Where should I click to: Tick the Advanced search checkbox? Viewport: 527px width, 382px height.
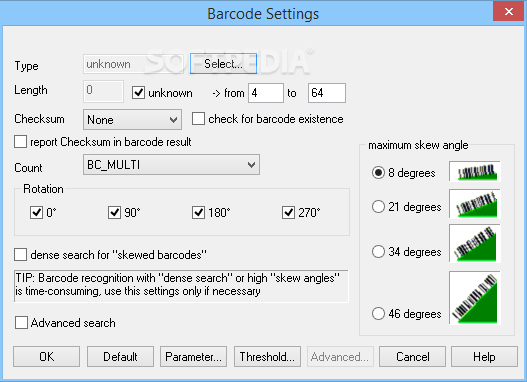click(21, 323)
